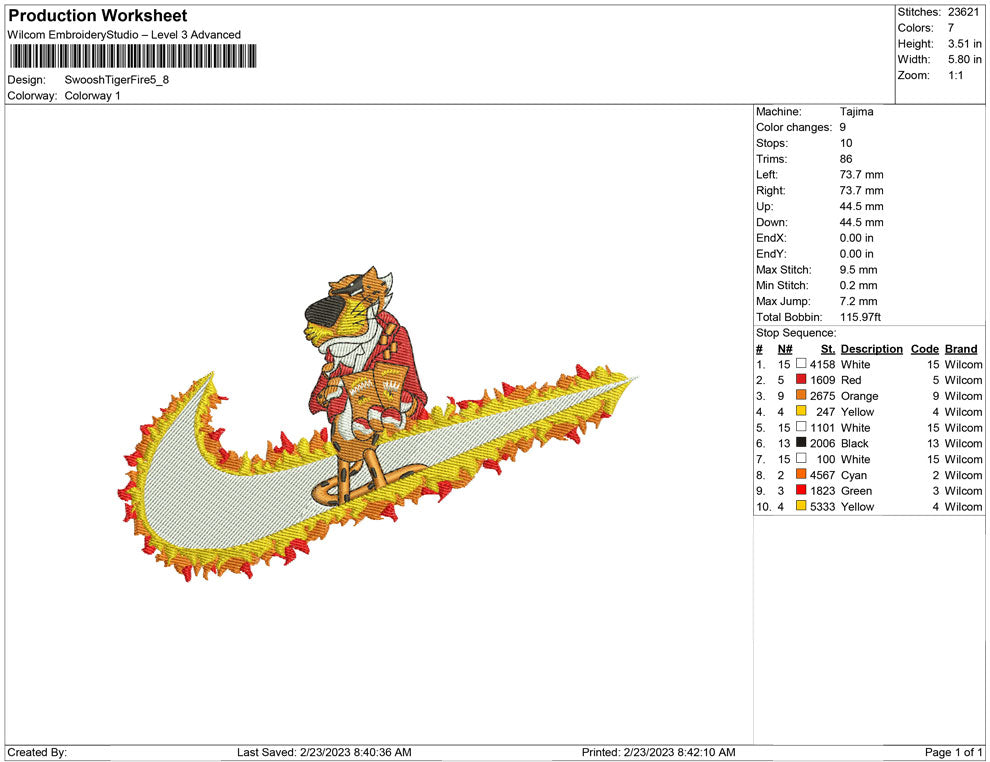Click the Total Bobbin value 115.97ft
This screenshot has width=990, height=762.
(861, 317)
